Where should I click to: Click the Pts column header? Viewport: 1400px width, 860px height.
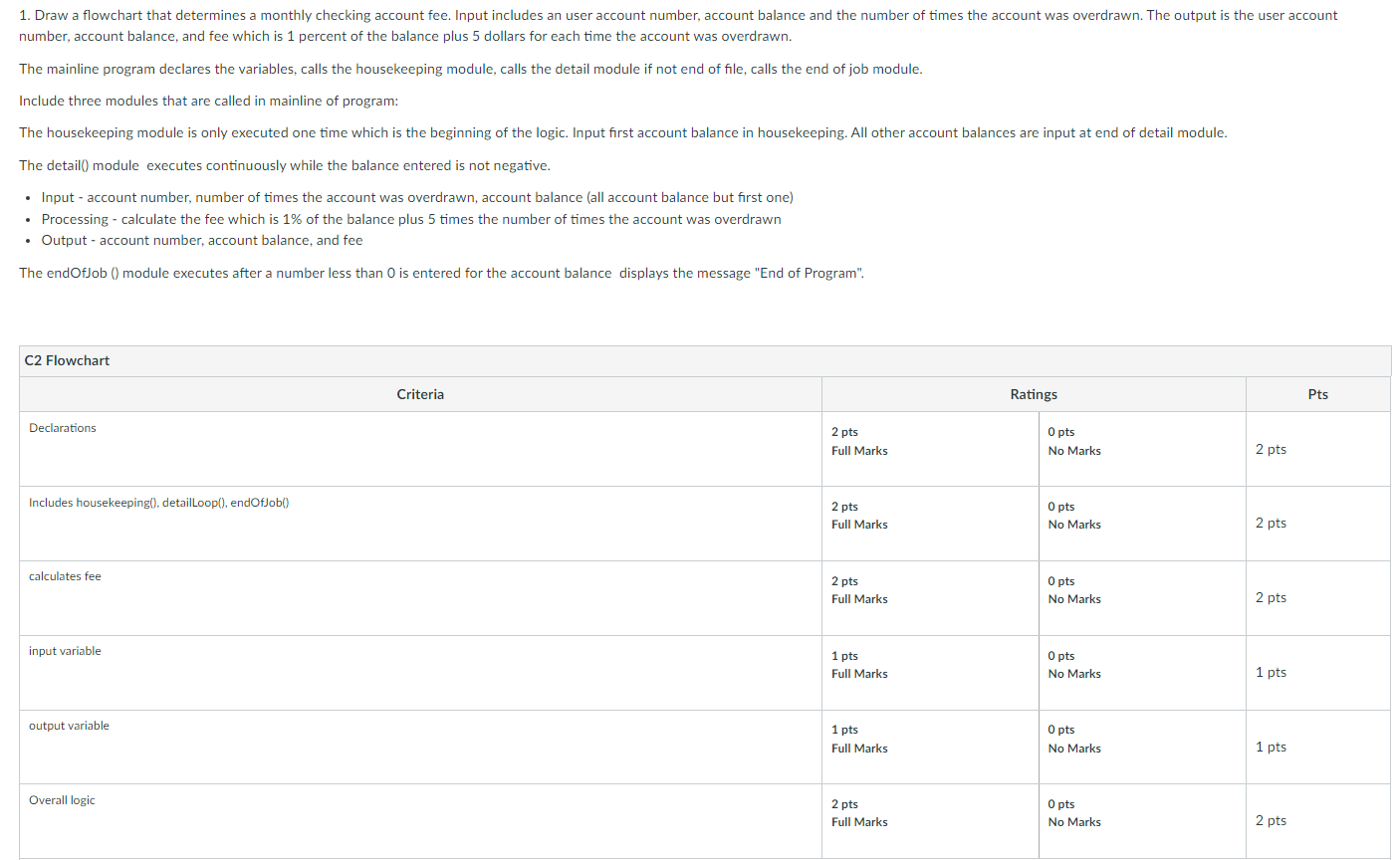pos(1318,394)
